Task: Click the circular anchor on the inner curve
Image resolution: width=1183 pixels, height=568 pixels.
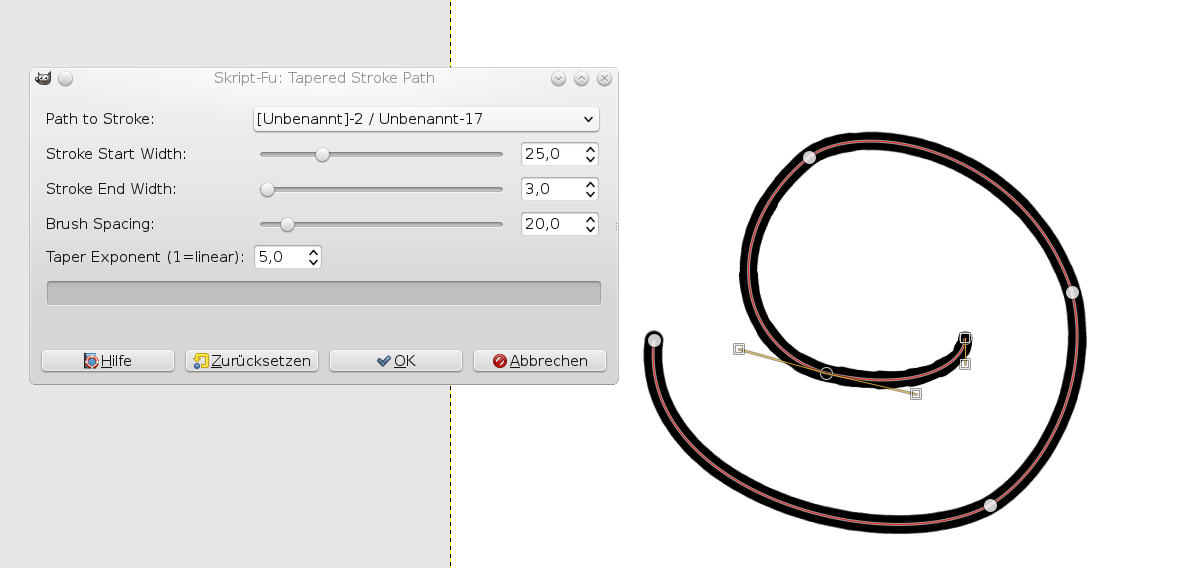Action: pyautogui.click(x=826, y=373)
